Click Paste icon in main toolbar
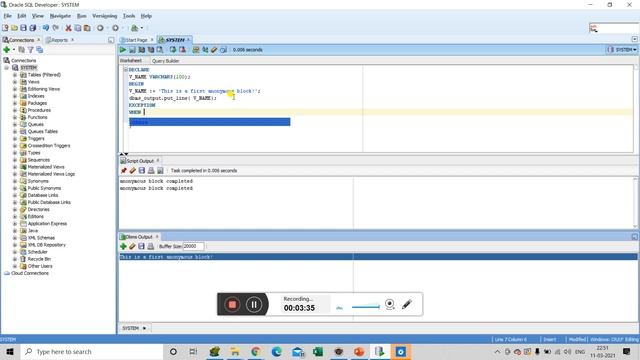 (x=87, y=28)
